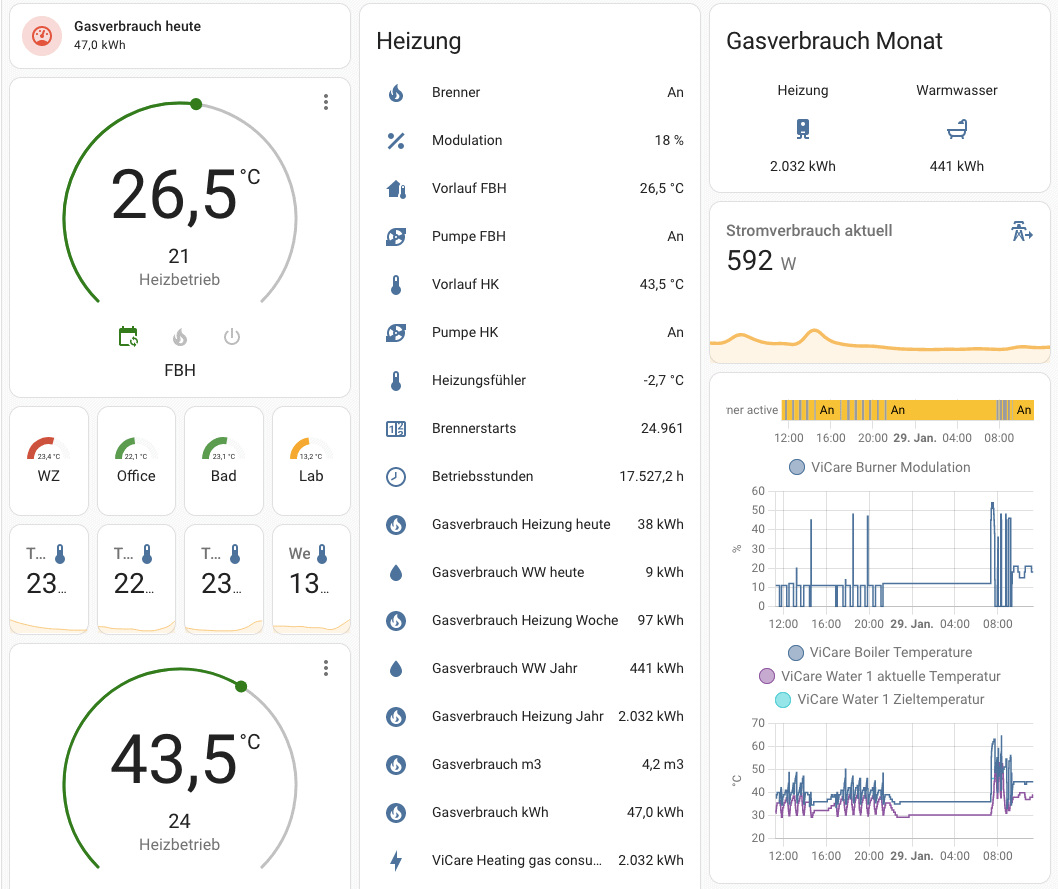1058x889 pixels.
Task: Select schedule mode icon on FBH thermostat
Action: [x=128, y=337]
